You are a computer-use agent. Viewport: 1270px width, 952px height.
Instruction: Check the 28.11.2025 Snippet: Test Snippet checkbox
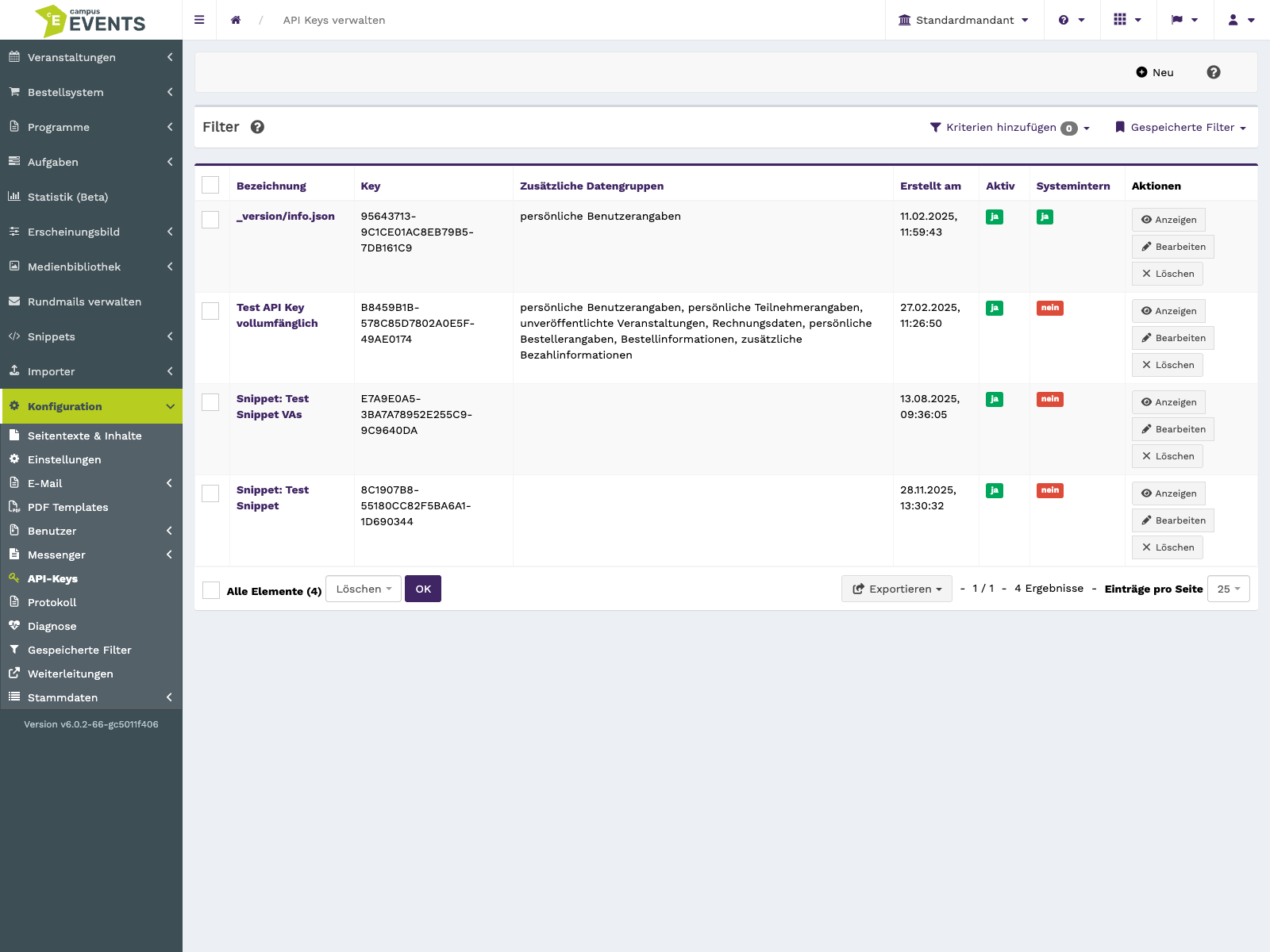210,493
